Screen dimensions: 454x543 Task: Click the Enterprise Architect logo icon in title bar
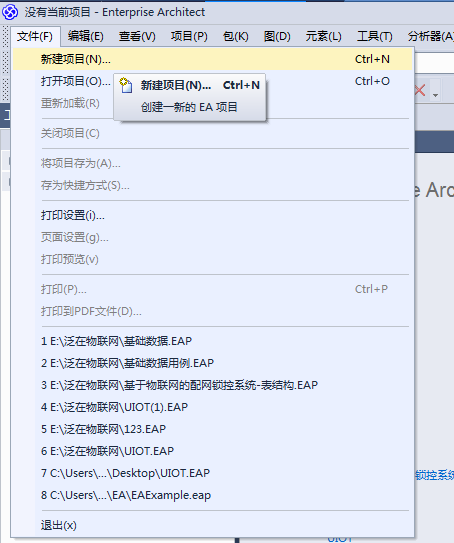[10, 12]
